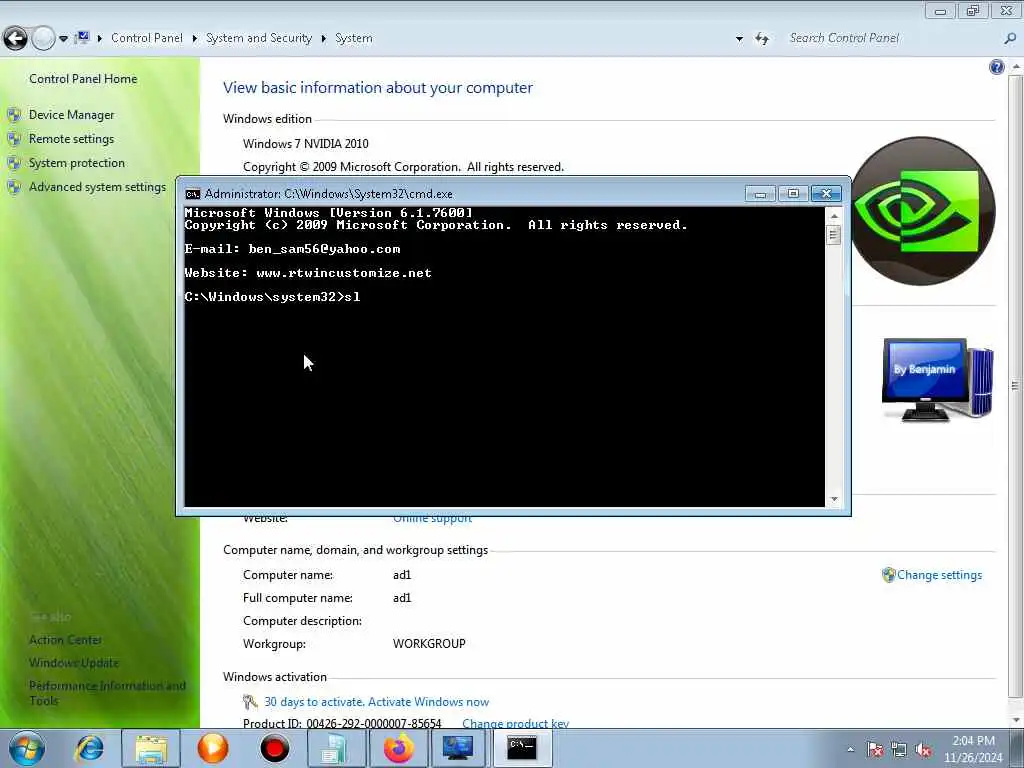
Task: Show hidden tray icons arrow
Action: click(850, 750)
